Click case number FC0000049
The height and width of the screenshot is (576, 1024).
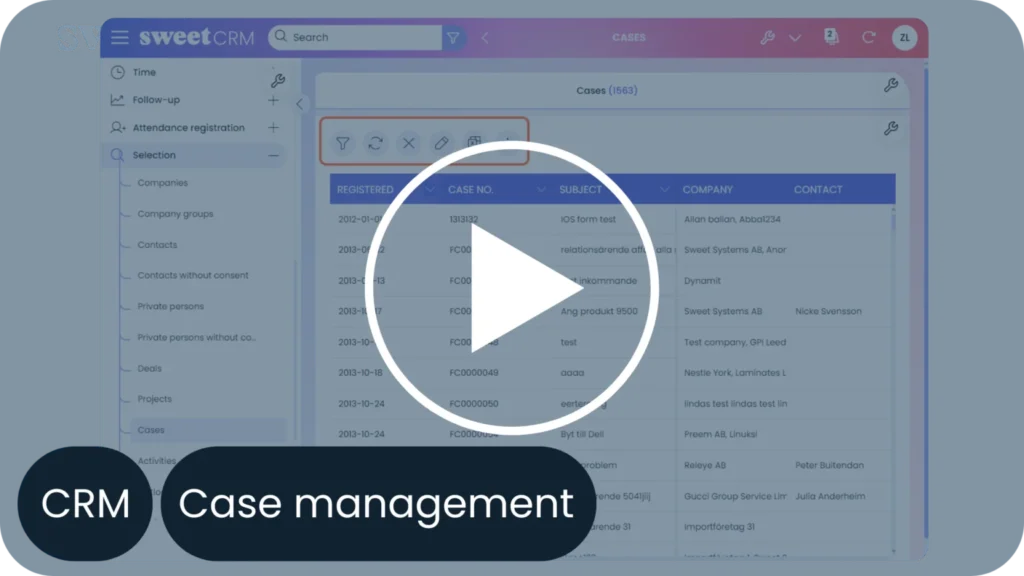[474, 373]
